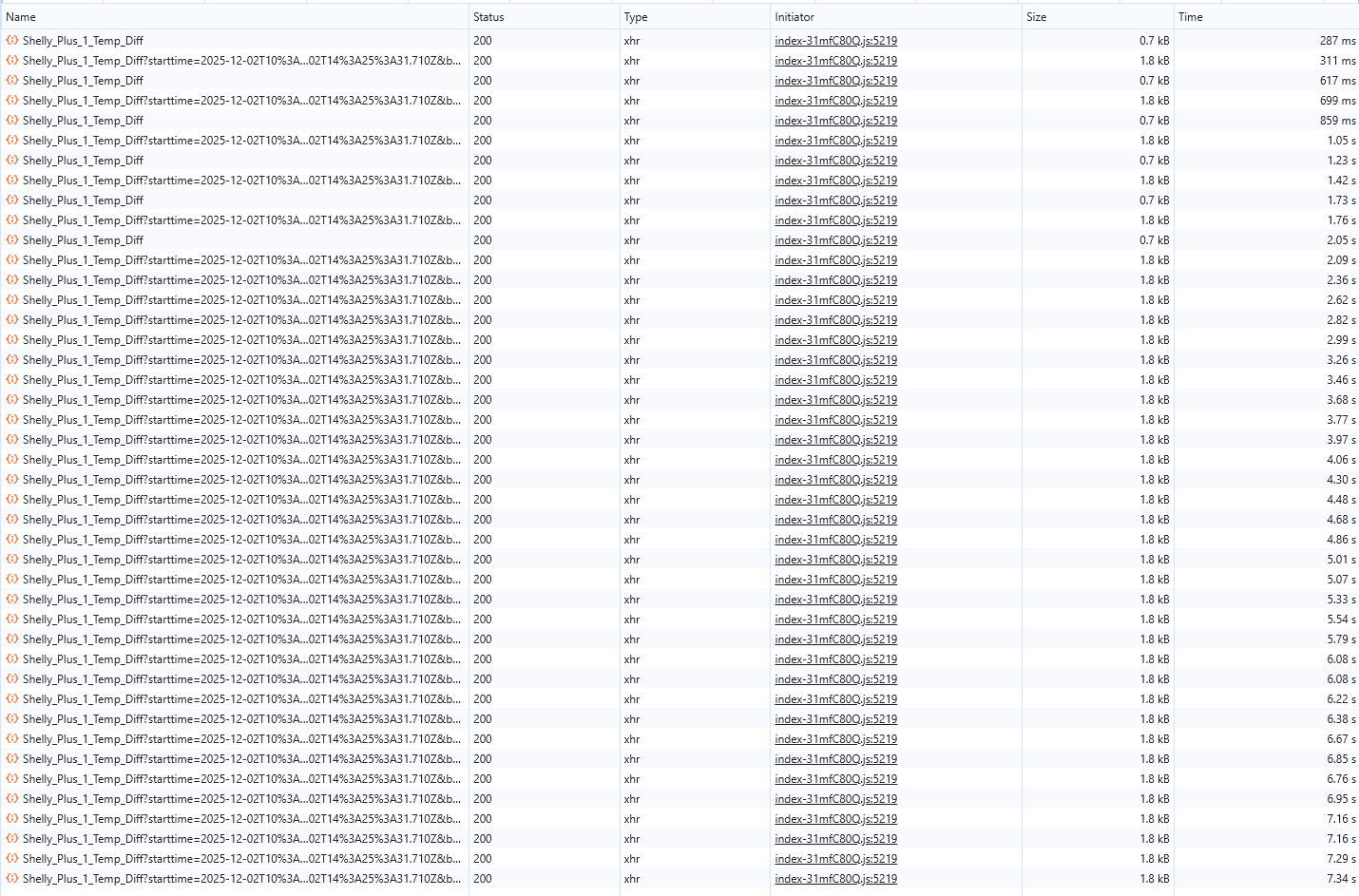
Task: Click the request icon in the 617 ms row
Action: pos(12,81)
